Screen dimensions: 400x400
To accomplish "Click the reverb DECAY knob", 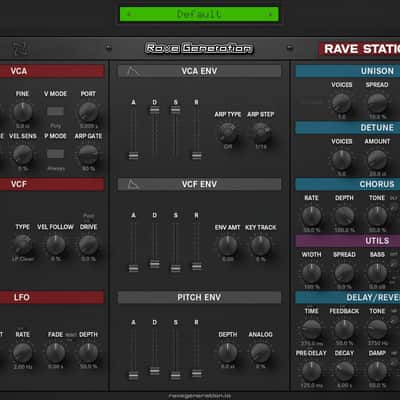I will click(x=344, y=371).
